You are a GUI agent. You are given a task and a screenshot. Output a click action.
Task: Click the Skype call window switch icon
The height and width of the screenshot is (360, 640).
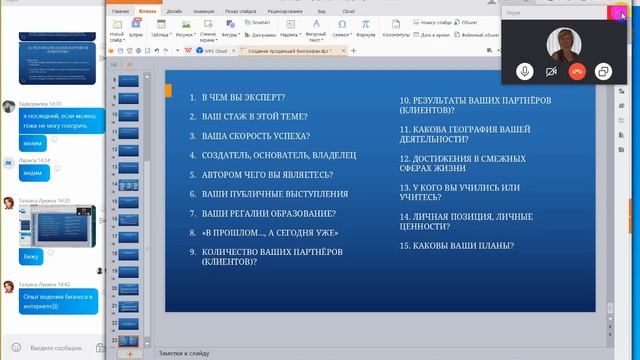pyautogui.click(x=603, y=72)
